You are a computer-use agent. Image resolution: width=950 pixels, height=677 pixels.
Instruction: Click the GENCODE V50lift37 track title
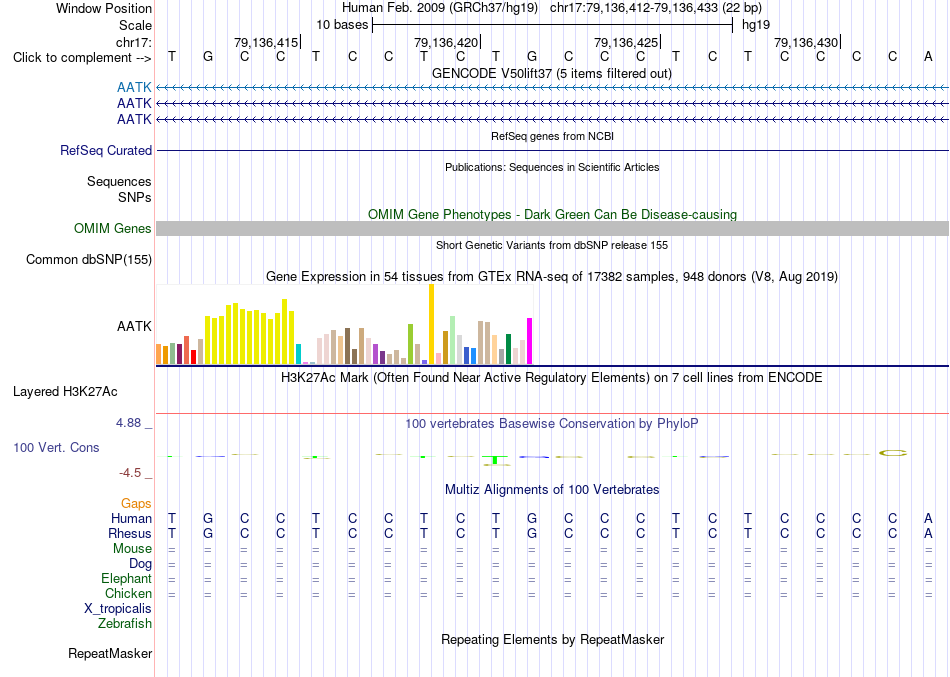click(x=552, y=73)
